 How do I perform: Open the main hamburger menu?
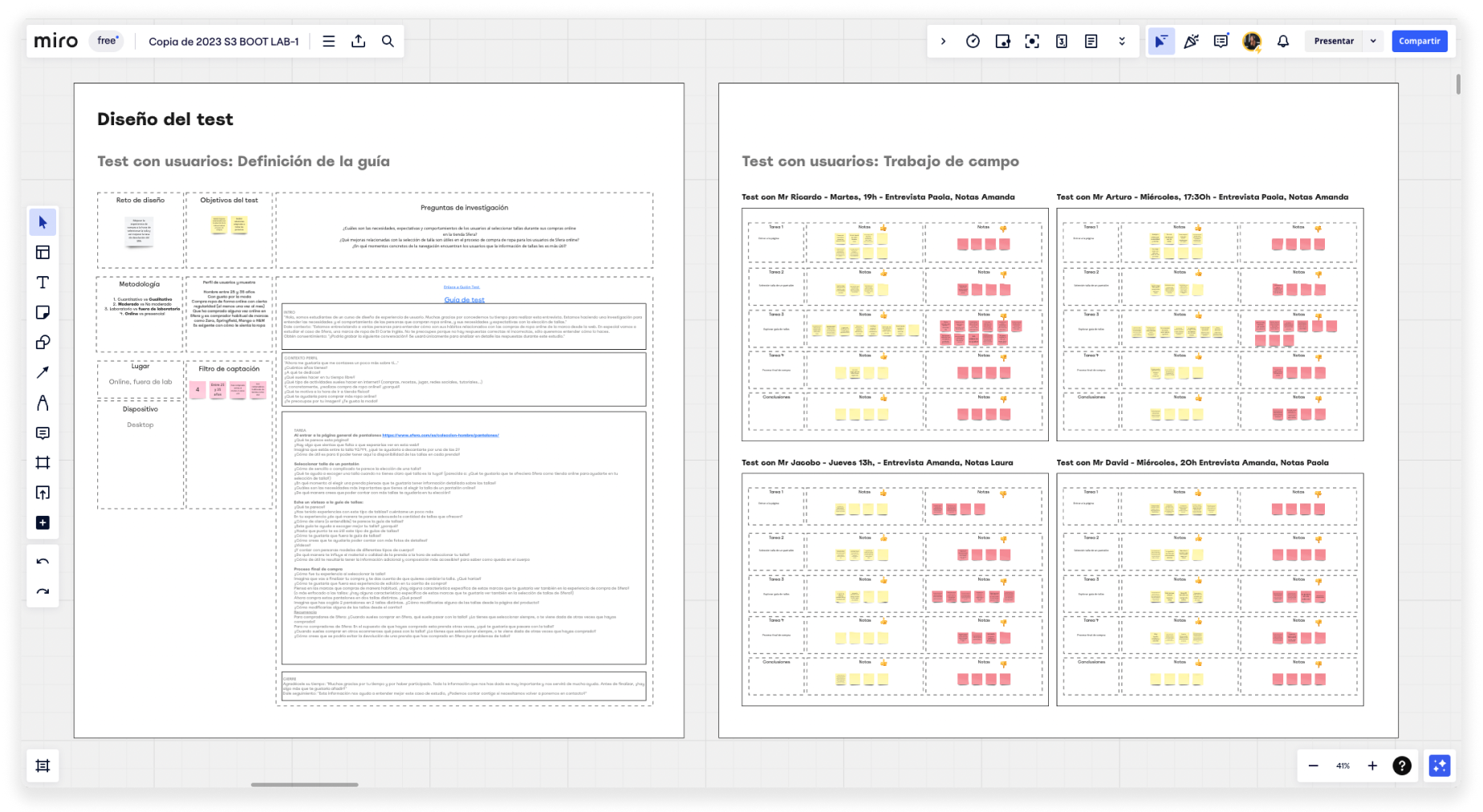pyautogui.click(x=328, y=41)
